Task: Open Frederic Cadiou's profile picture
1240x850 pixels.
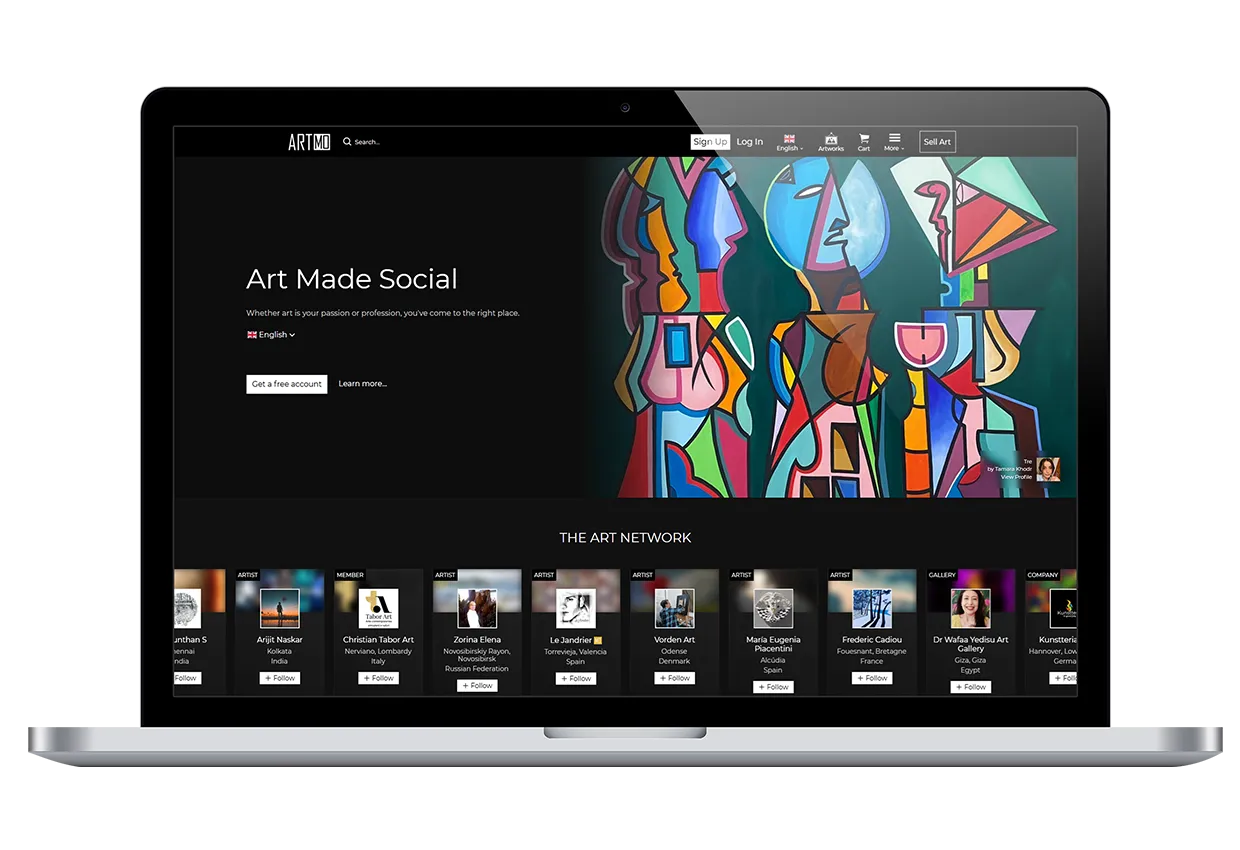Action: point(872,608)
